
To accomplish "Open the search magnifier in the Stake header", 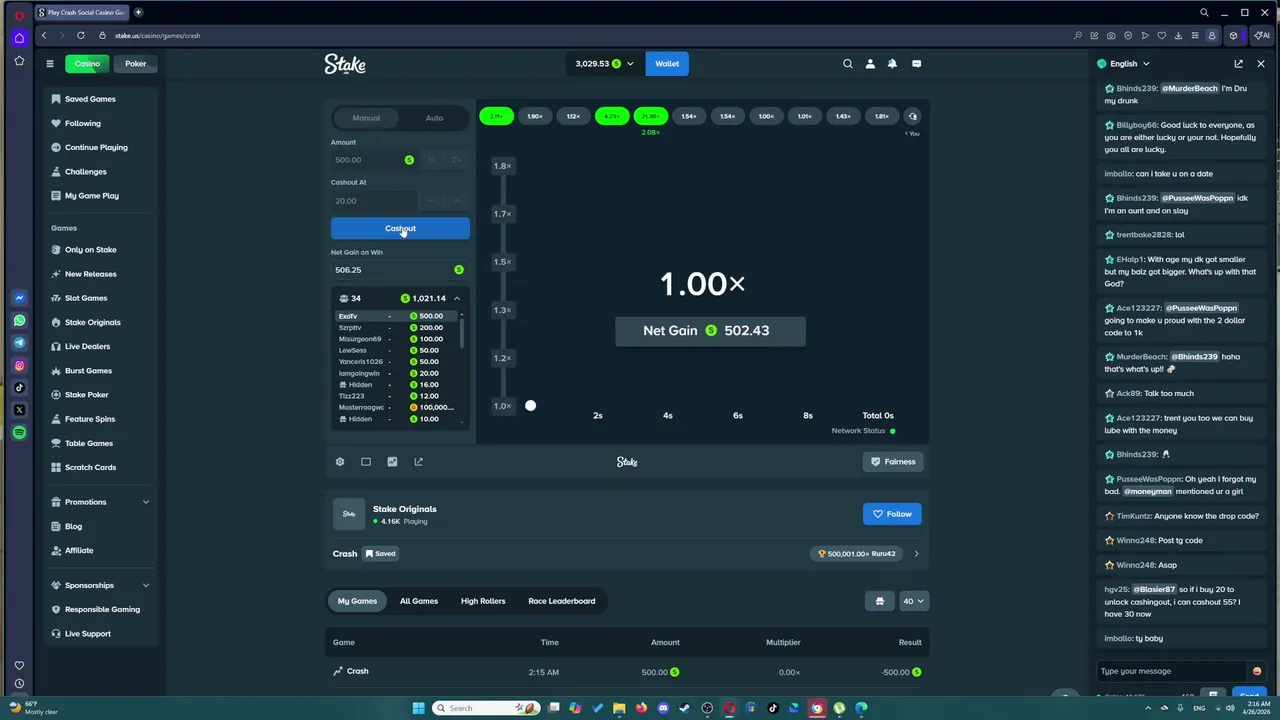I will tap(848, 64).
